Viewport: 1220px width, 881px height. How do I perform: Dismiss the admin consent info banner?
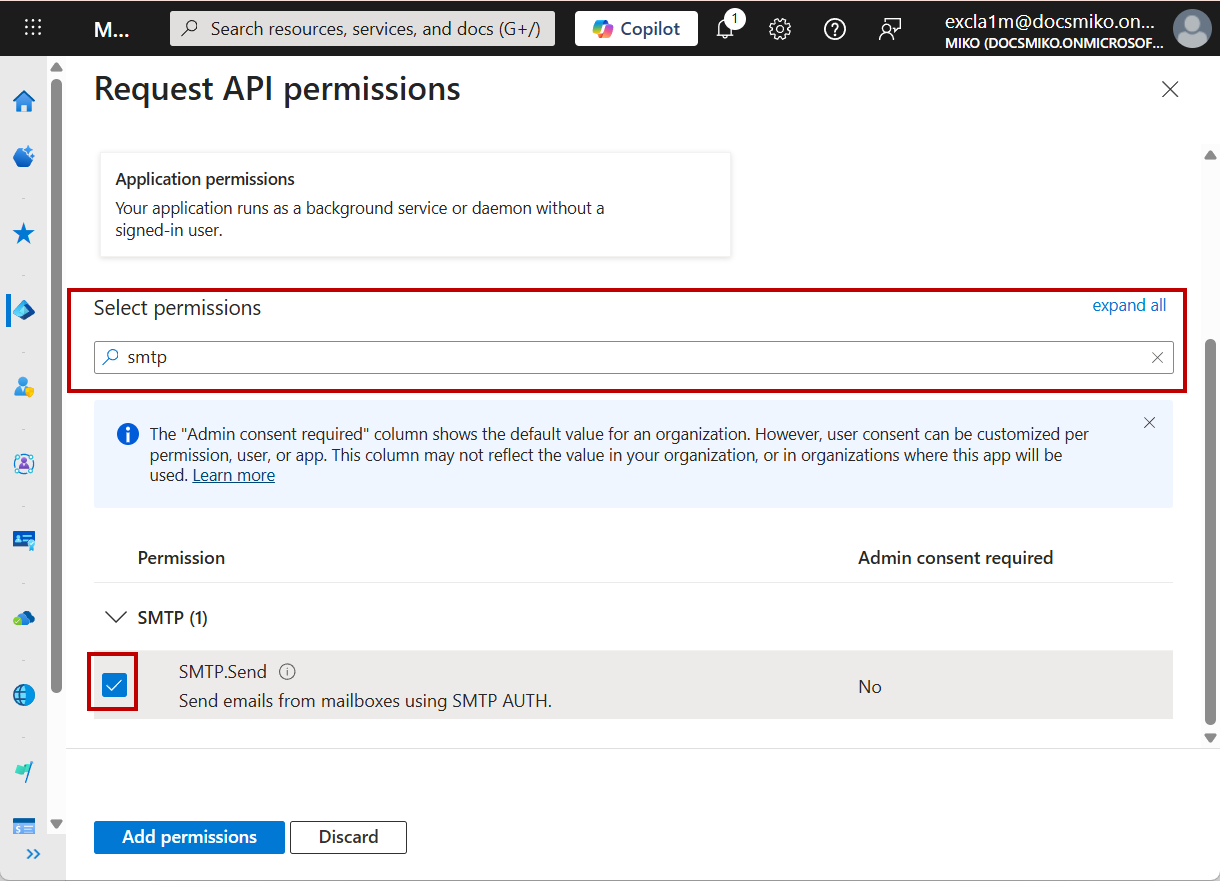1149,423
